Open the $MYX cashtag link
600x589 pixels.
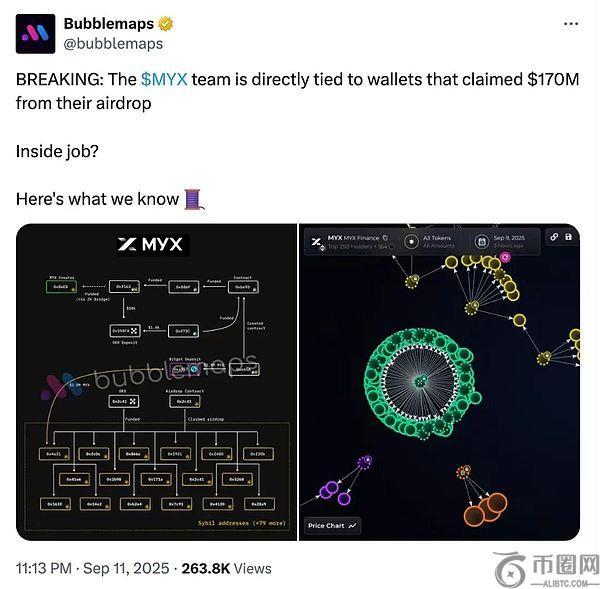click(x=164, y=80)
